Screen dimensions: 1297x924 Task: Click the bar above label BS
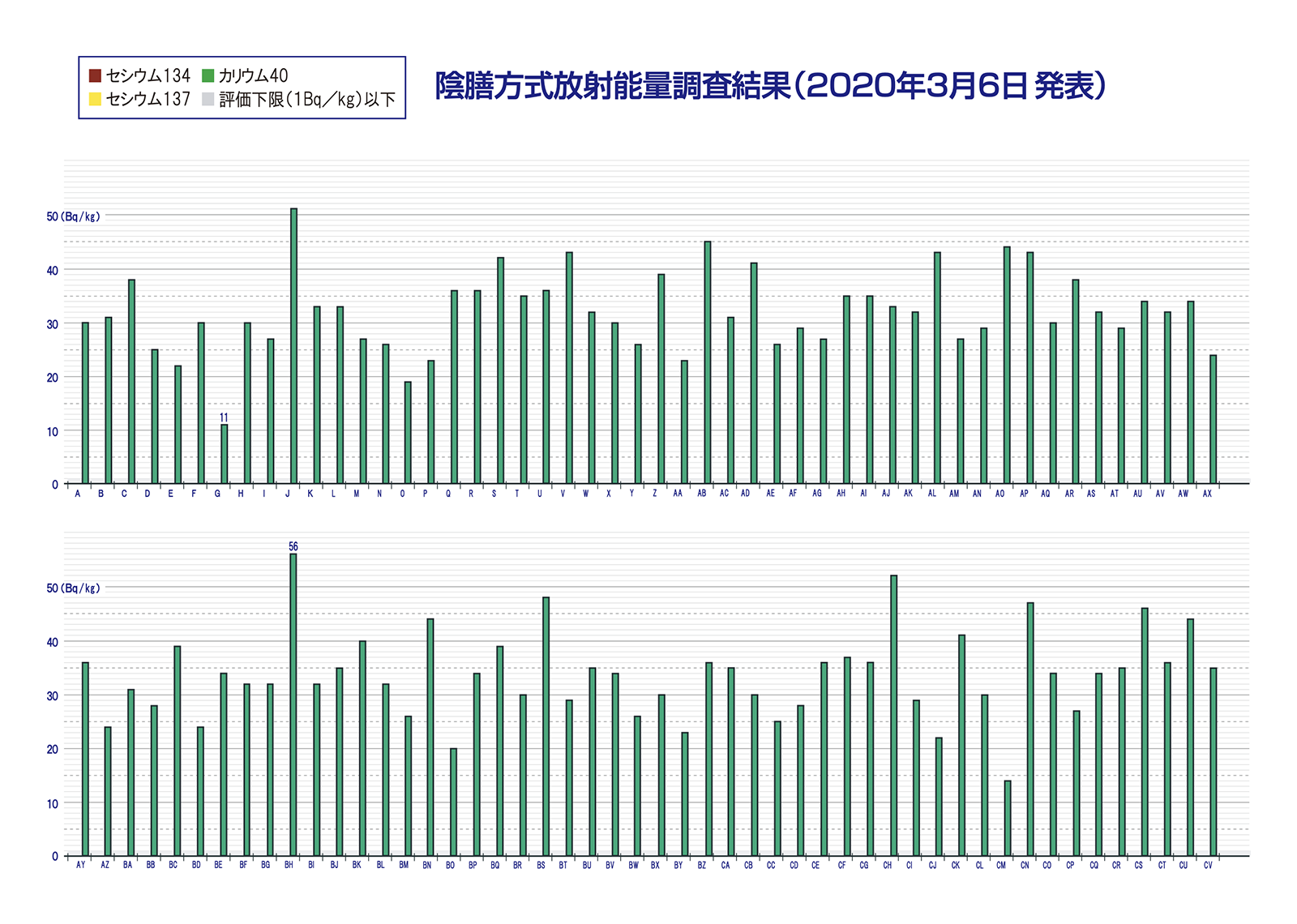pyautogui.click(x=546, y=726)
